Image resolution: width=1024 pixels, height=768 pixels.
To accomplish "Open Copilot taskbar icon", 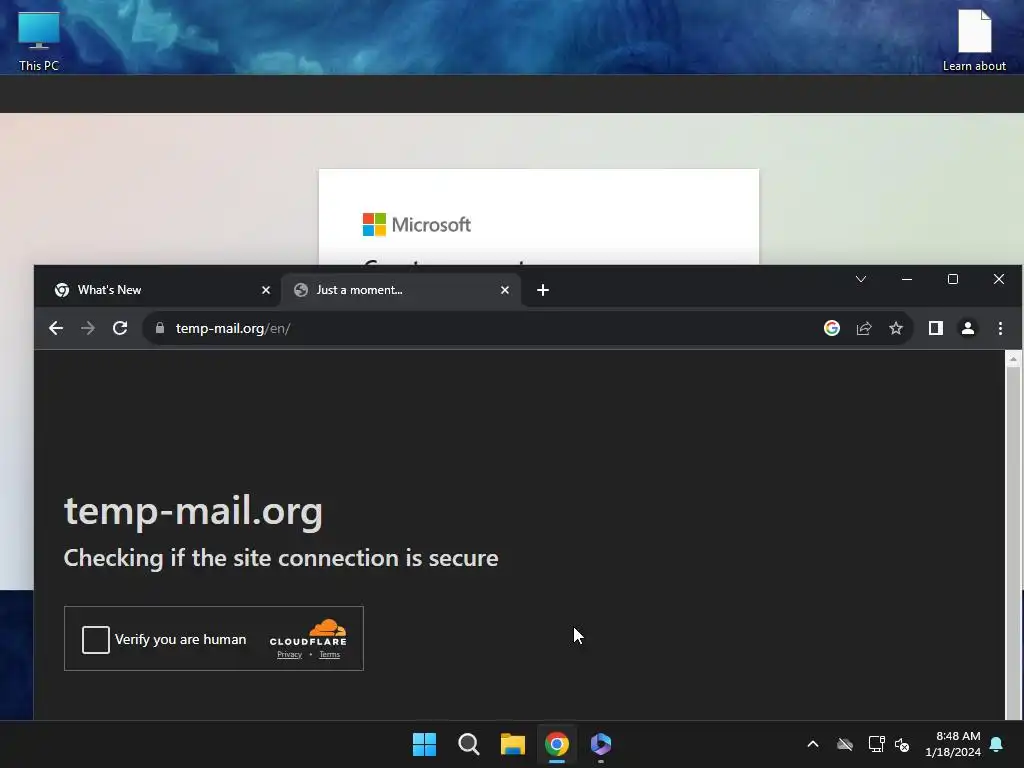I will pos(601,744).
